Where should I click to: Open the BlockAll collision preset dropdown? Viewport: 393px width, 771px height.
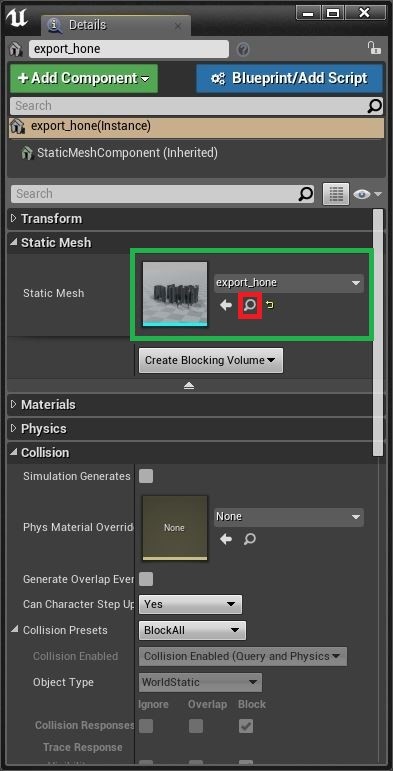coord(192,630)
